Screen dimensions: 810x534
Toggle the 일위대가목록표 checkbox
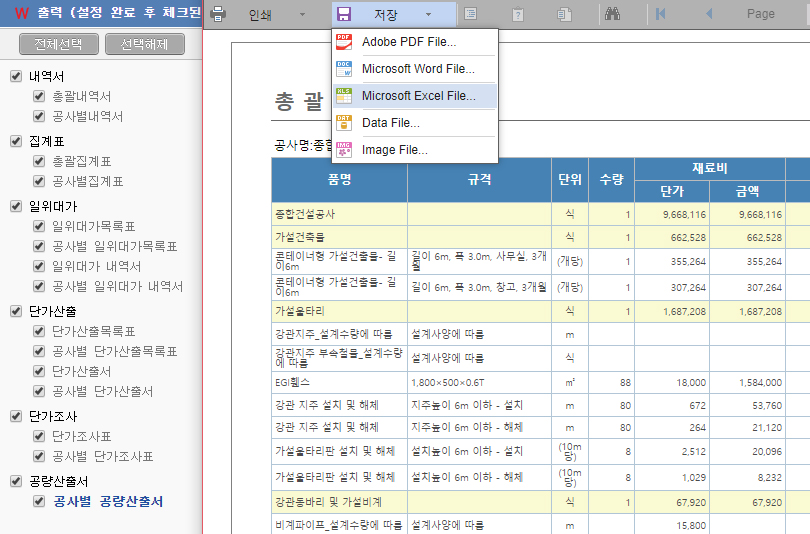click(x=39, y=226)
